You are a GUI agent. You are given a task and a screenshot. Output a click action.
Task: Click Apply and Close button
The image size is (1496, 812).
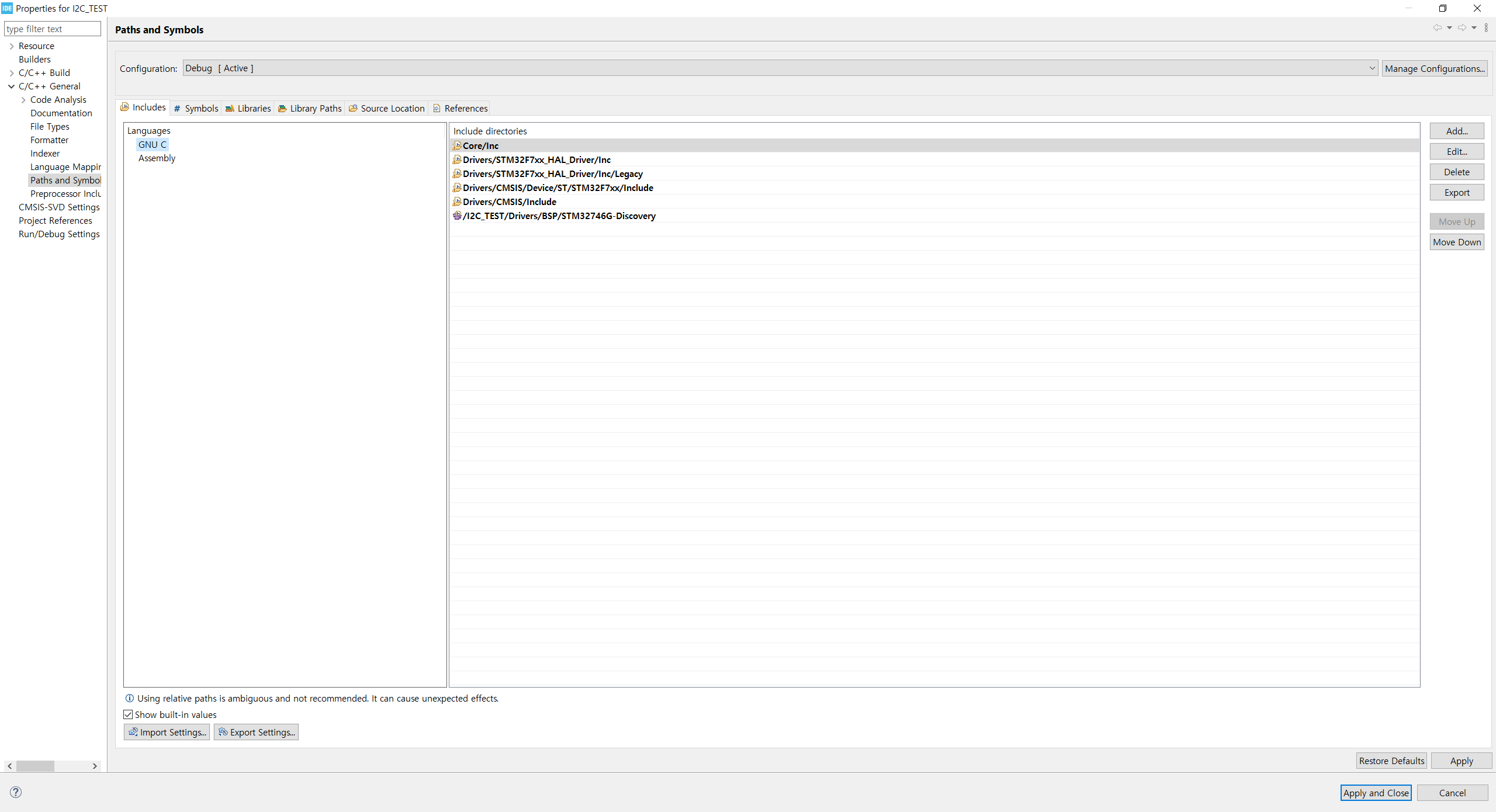pyautogui.click(x=1376, y=793)
